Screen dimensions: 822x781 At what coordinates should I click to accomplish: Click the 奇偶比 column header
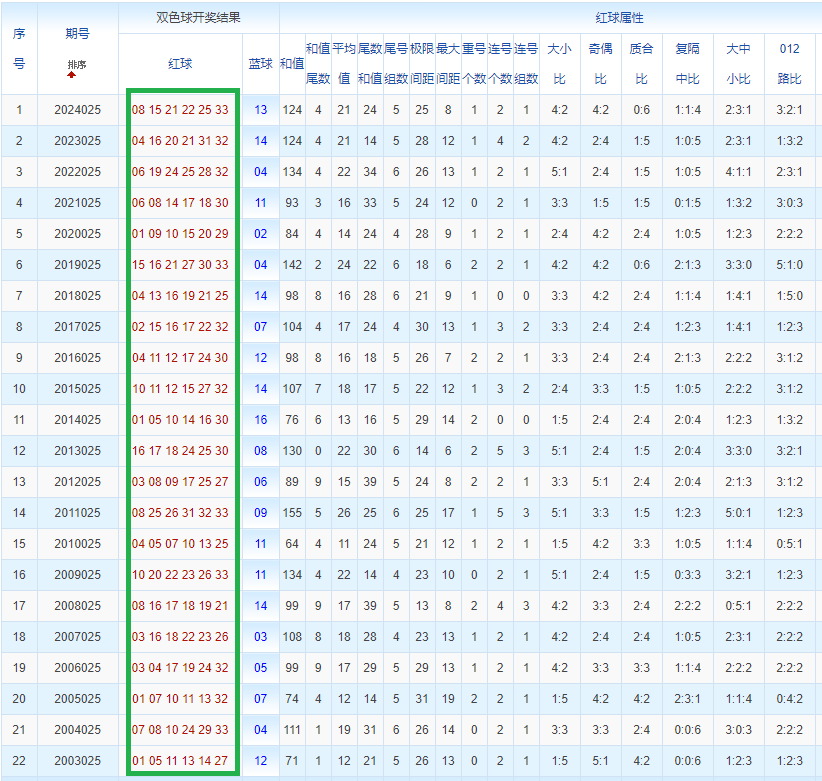600,63
